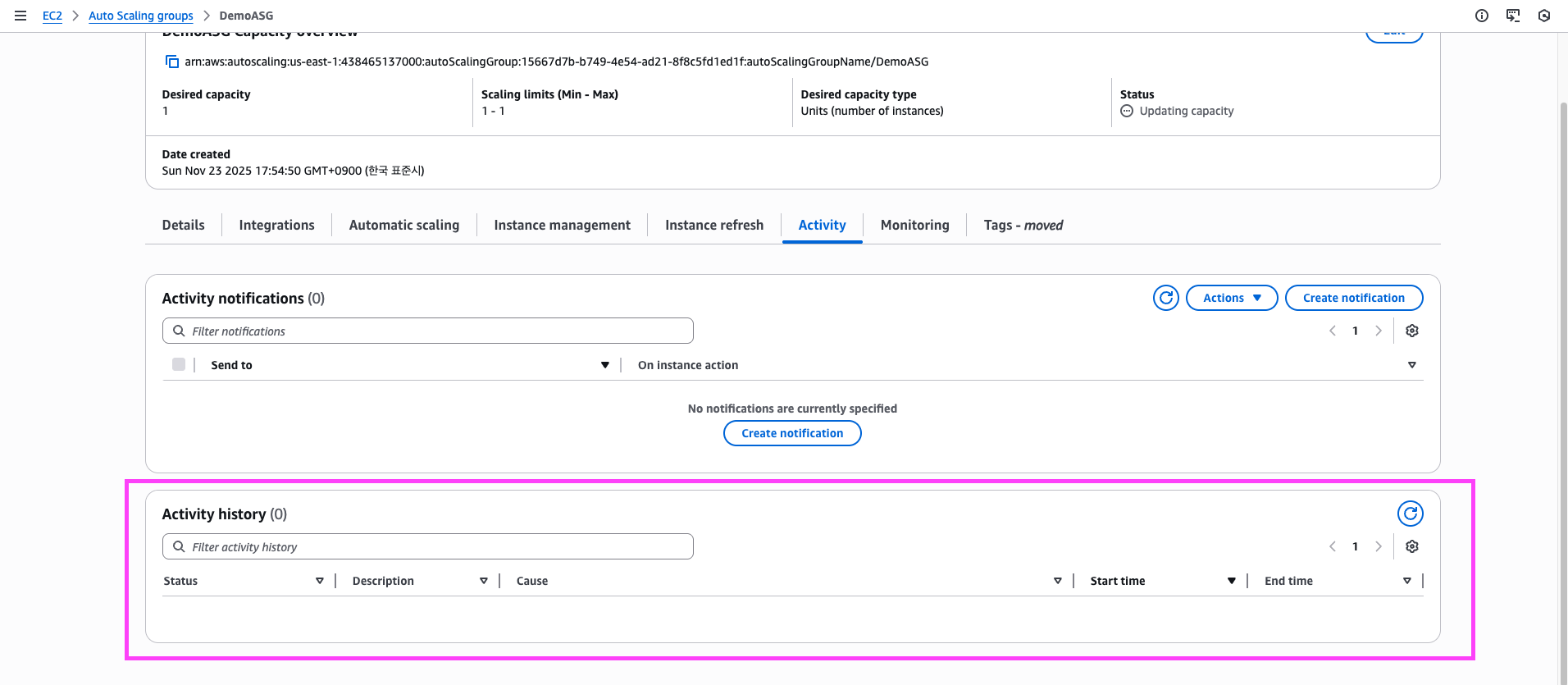Click the page vertical scrollbar
The image size is (1568, 685).
[1563, 394]
